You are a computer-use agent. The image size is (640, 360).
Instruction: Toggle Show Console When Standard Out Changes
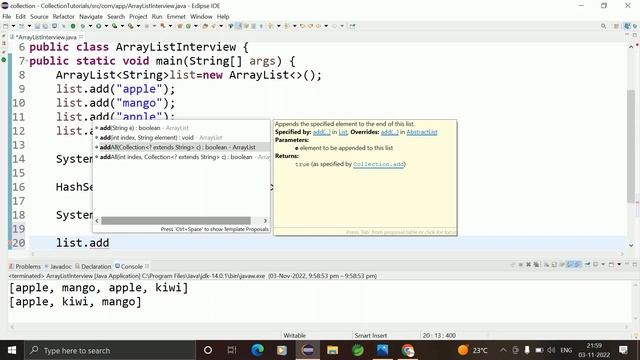point(569,264)
